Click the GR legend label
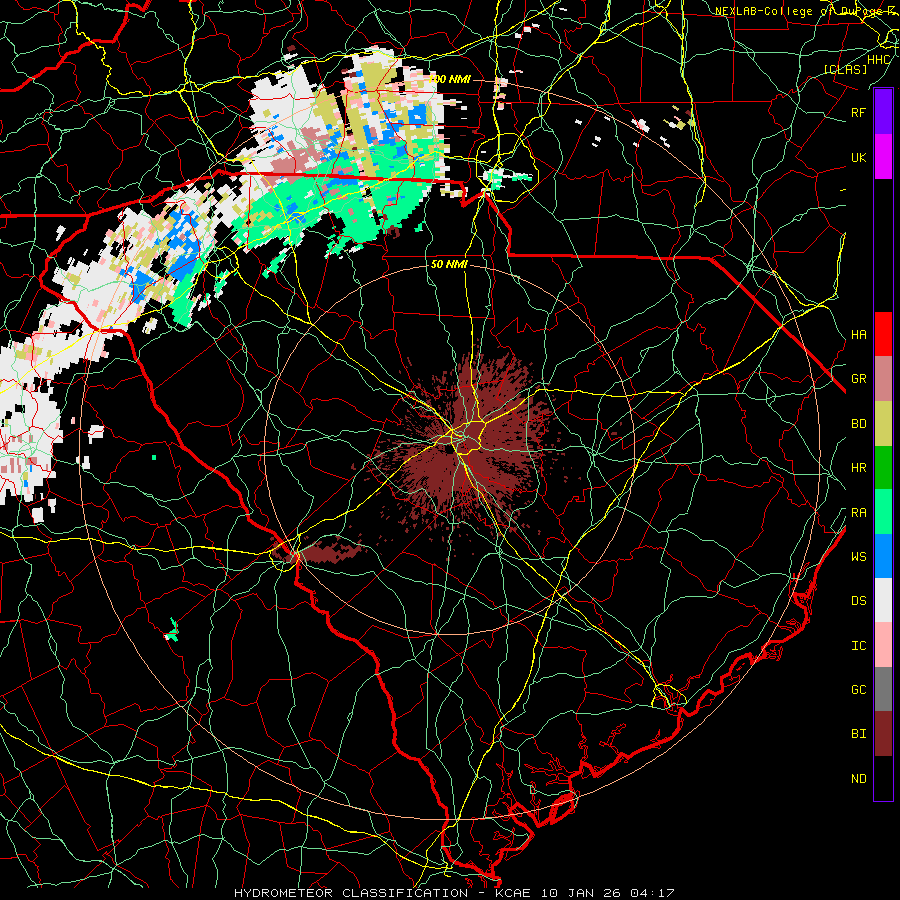Viewport: 900px width, 900px height. click(858, 379)
